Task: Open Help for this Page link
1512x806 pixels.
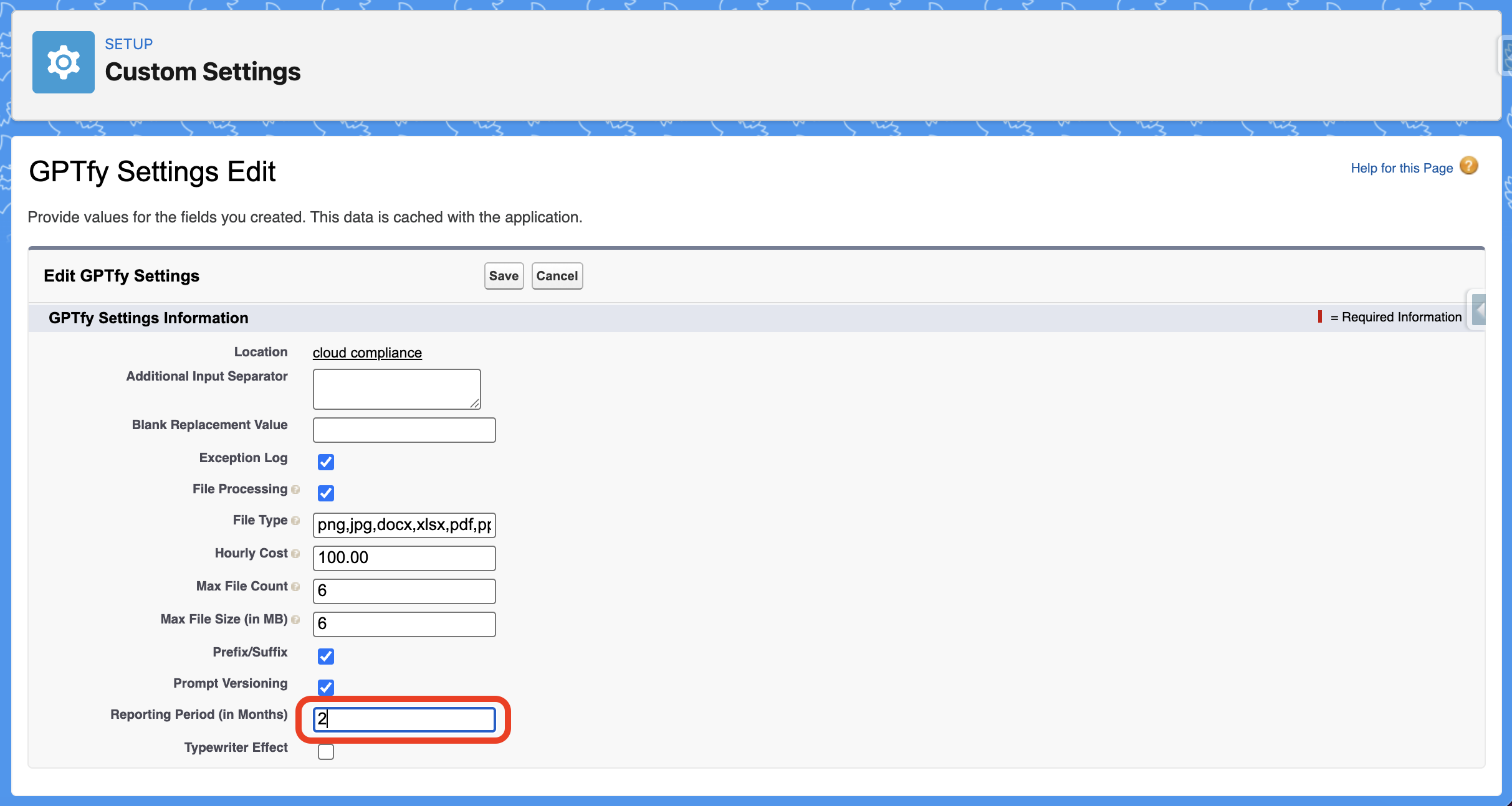Action: (x=1401, y=168)
